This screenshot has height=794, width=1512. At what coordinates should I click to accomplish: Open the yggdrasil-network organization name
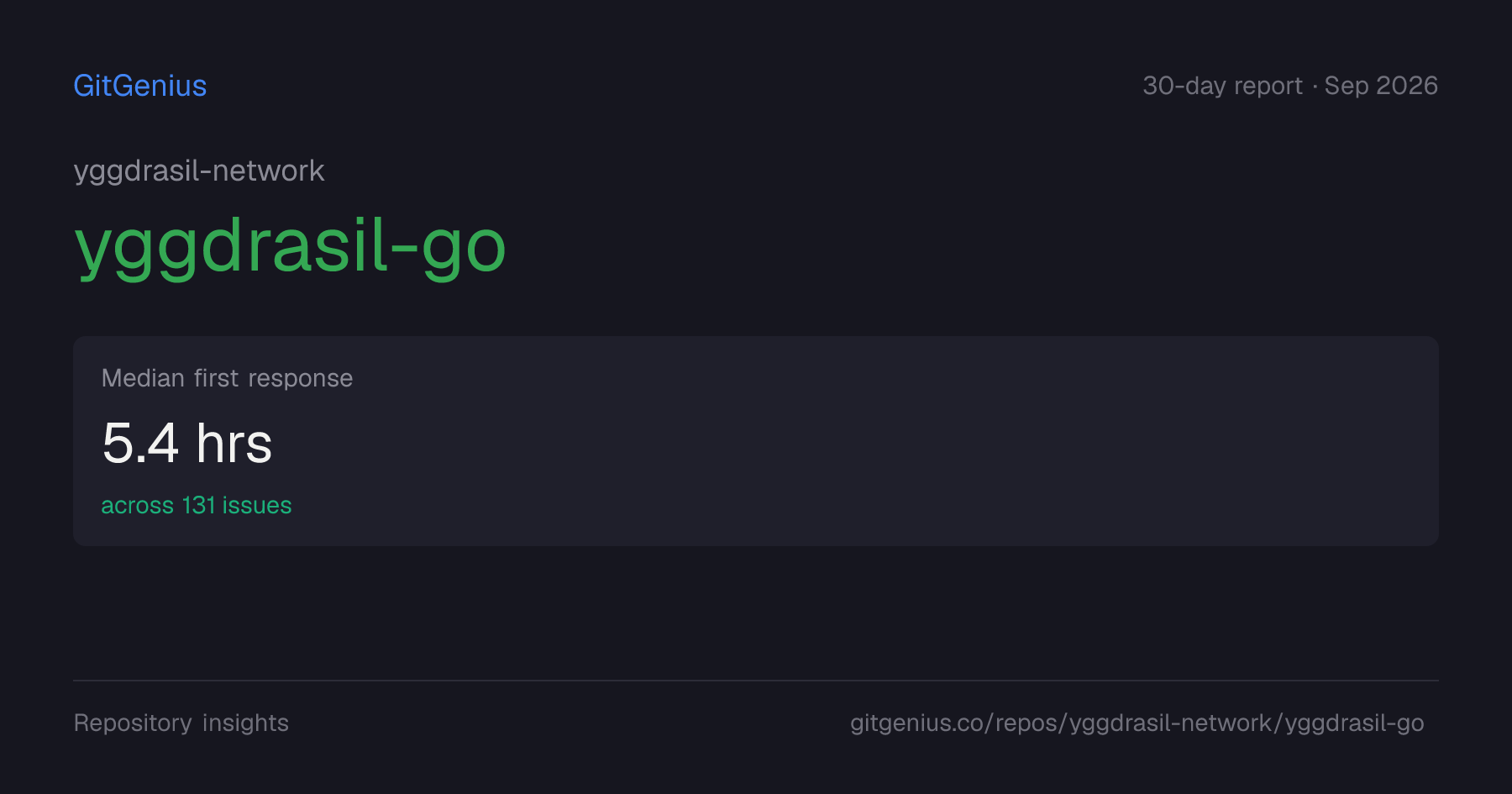pos(199,171)
